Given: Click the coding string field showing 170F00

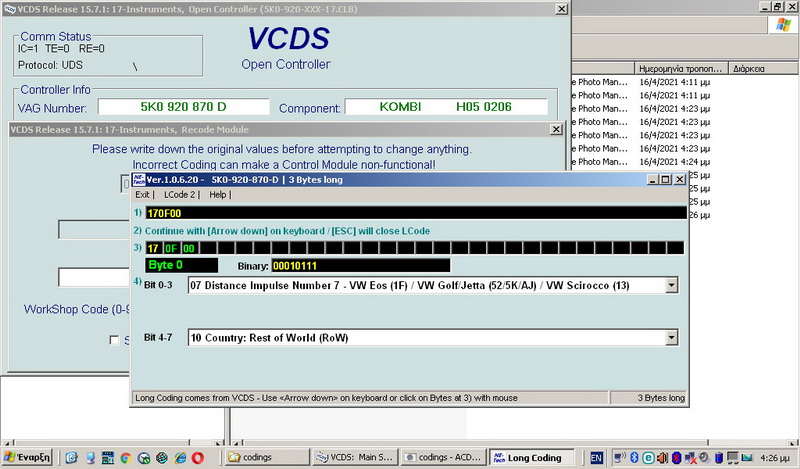Looking at the screenshot, I should (416, 213).
